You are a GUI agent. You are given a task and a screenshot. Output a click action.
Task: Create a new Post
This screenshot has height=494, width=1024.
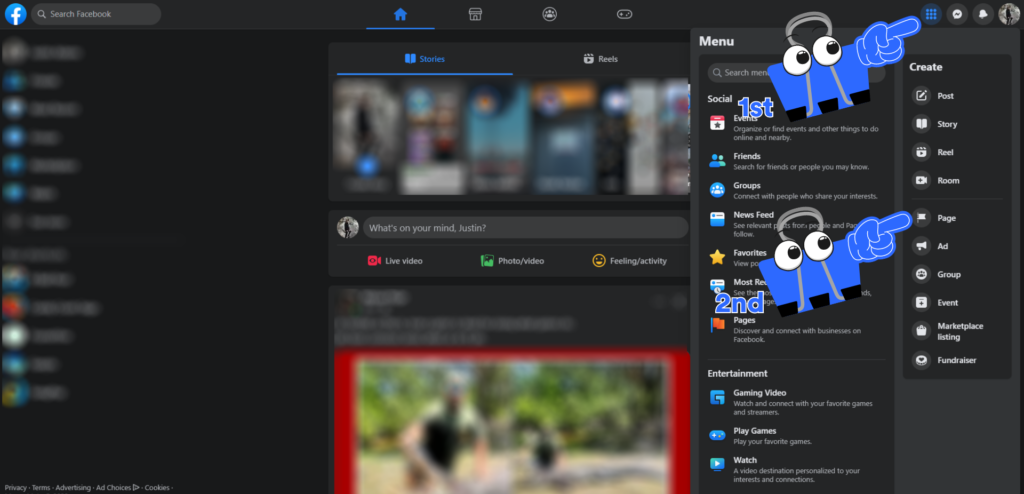coord(957,96)
